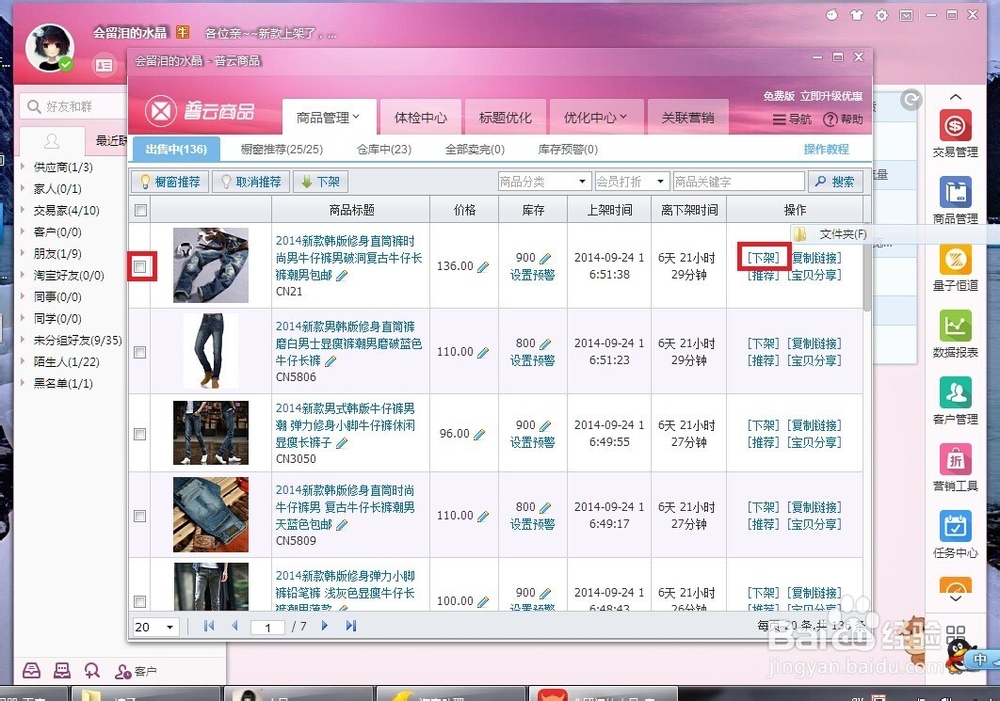The image size is (1000, 701).
Task: Expand 供应商(1/3) contact group
Action: pos(23,166)
